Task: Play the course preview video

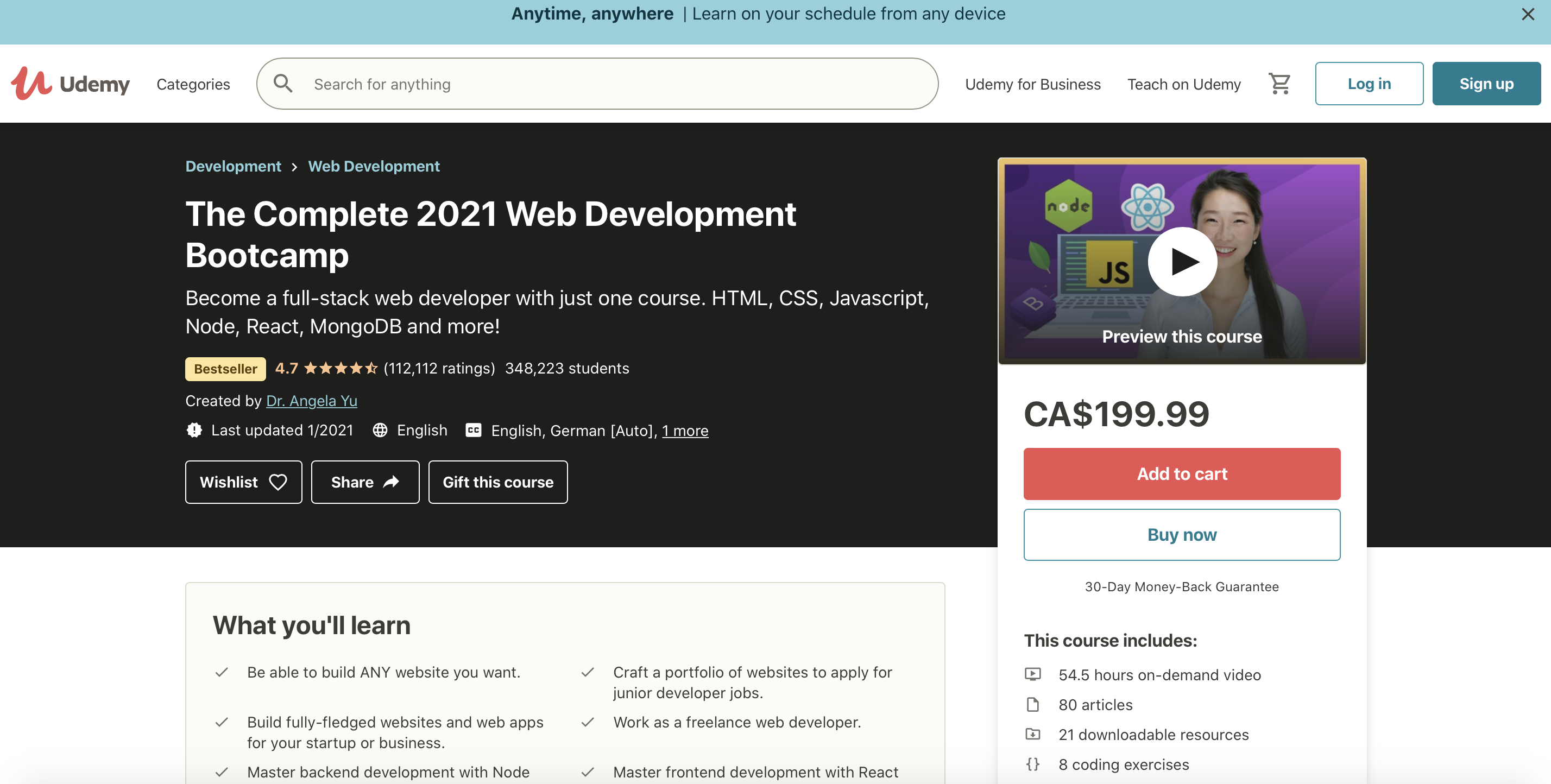Action: coord(1182,261)
